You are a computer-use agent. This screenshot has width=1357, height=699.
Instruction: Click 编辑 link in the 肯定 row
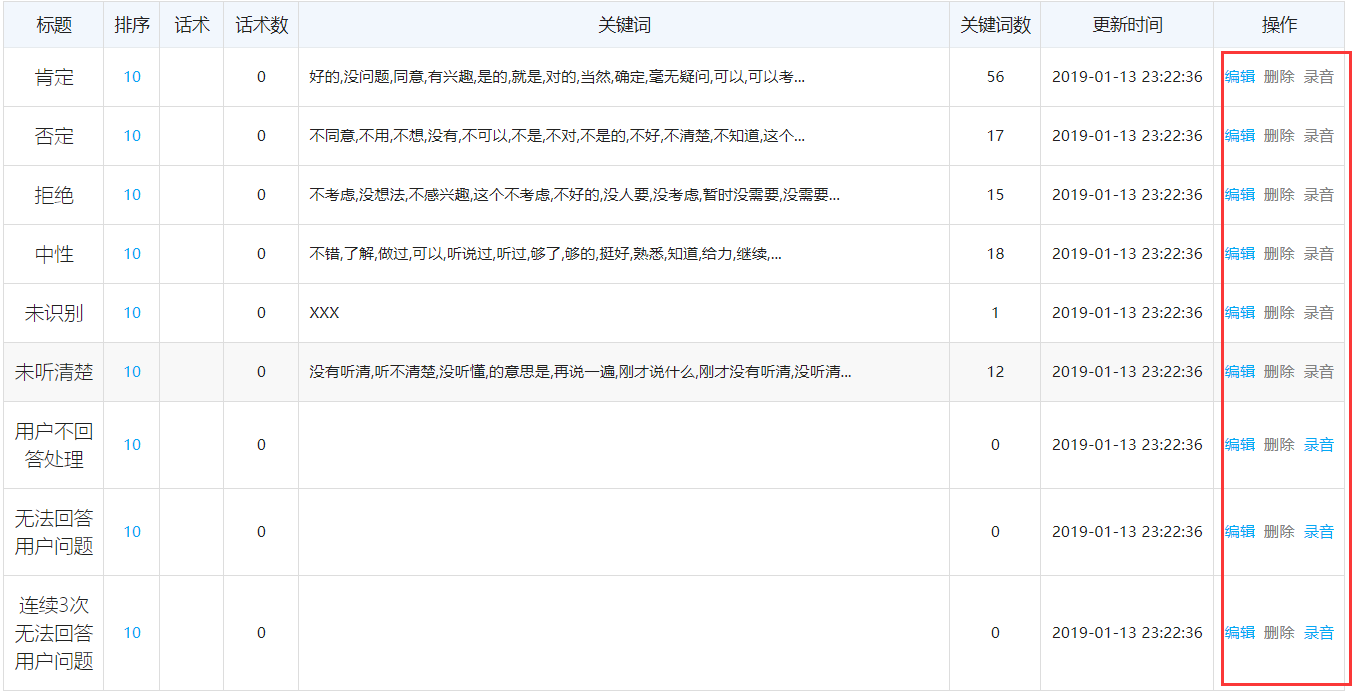coord(1239,77)
